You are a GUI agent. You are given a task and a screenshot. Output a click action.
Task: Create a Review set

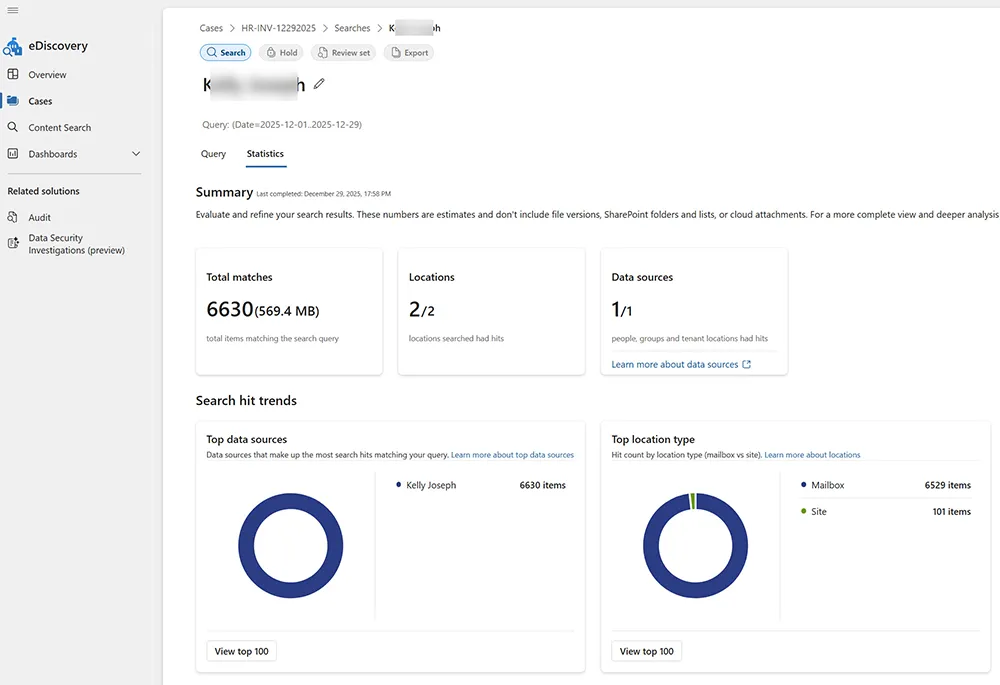pos(343,52)
